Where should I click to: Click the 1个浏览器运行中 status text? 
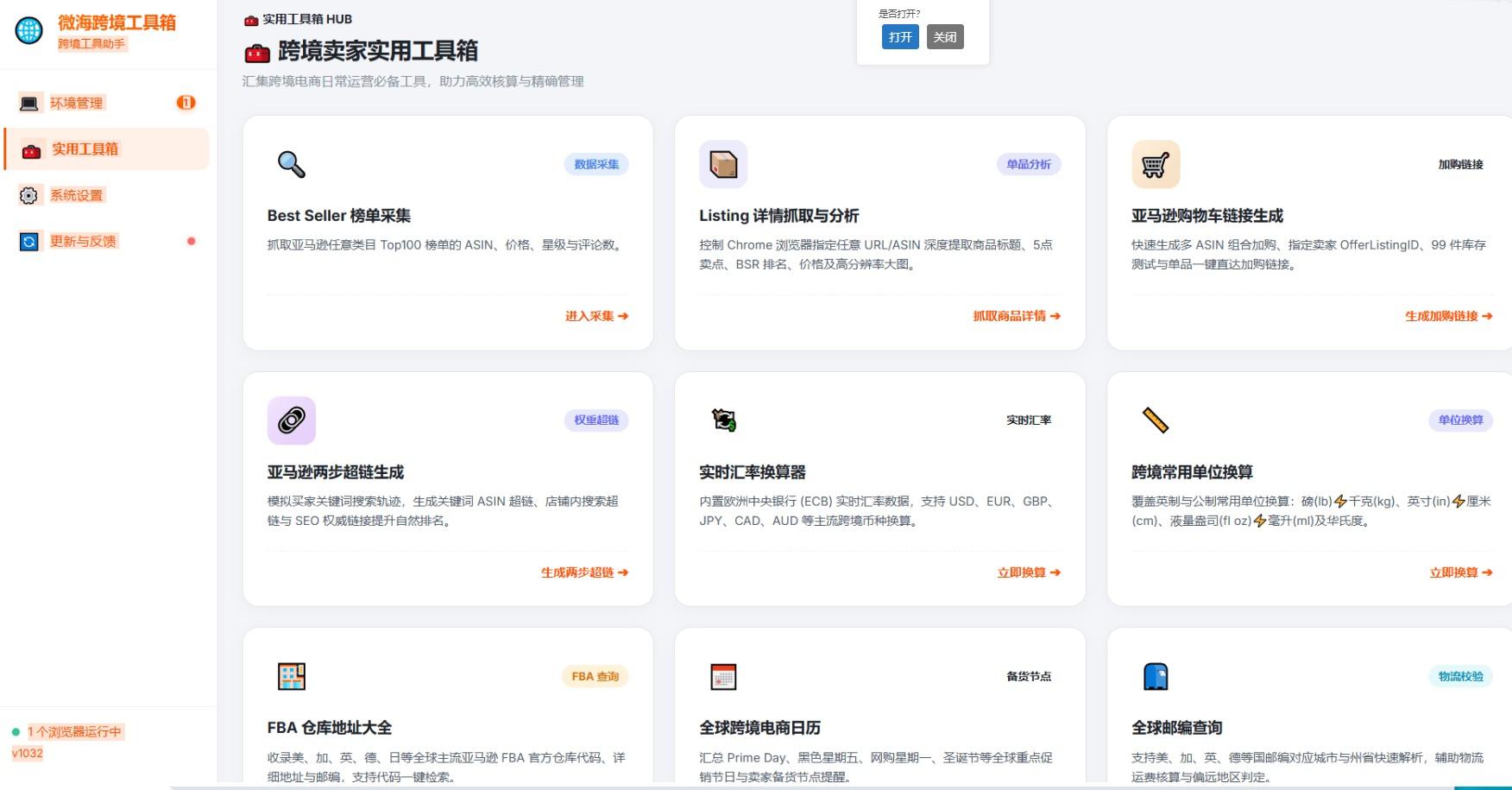75,732
